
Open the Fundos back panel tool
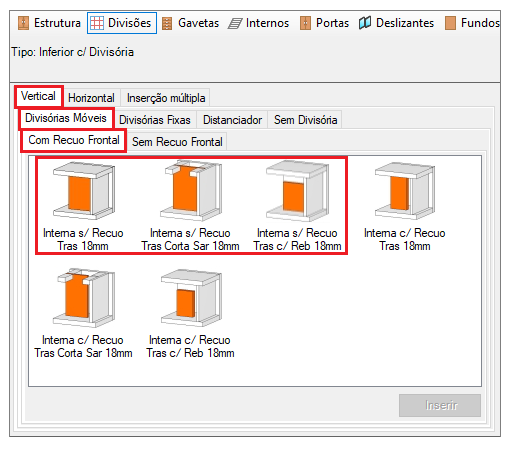click(472, 23)
